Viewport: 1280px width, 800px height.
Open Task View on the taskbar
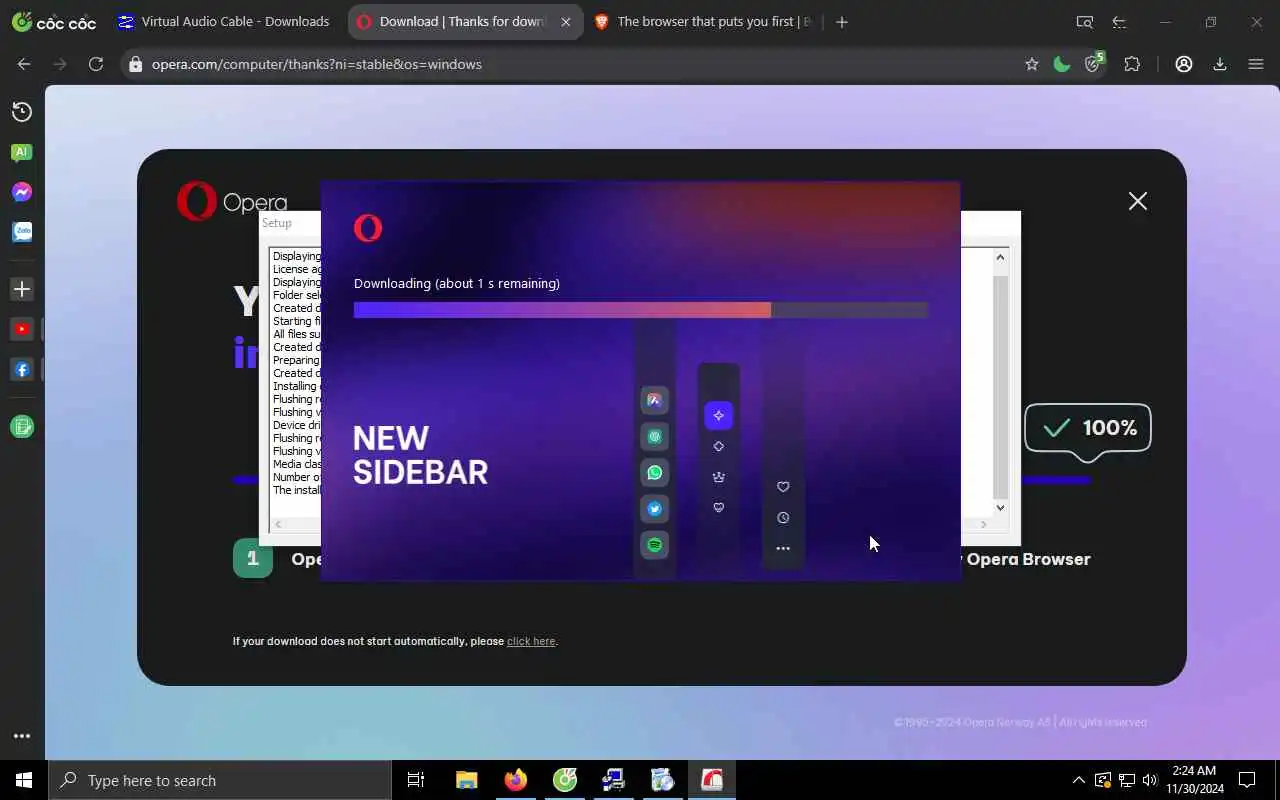tap(416, 780)
